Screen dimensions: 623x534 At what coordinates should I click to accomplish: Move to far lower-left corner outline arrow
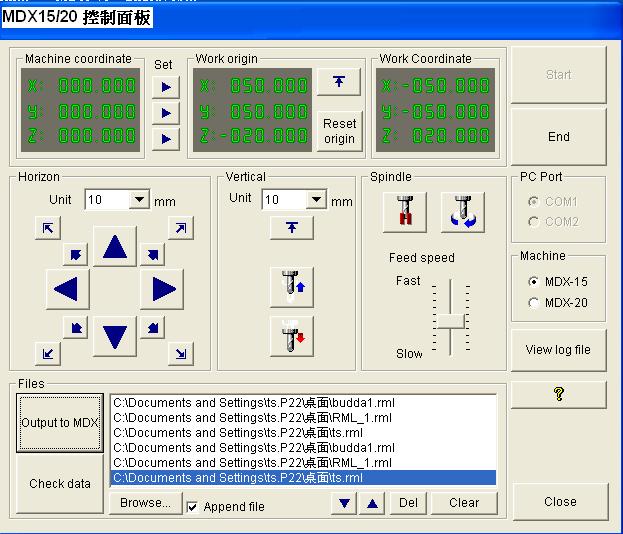click(48, 354)
